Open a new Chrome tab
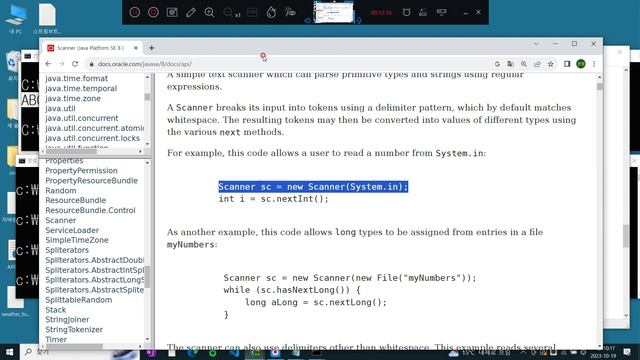This screenshot has width=640, height=360. pos(151,48)
